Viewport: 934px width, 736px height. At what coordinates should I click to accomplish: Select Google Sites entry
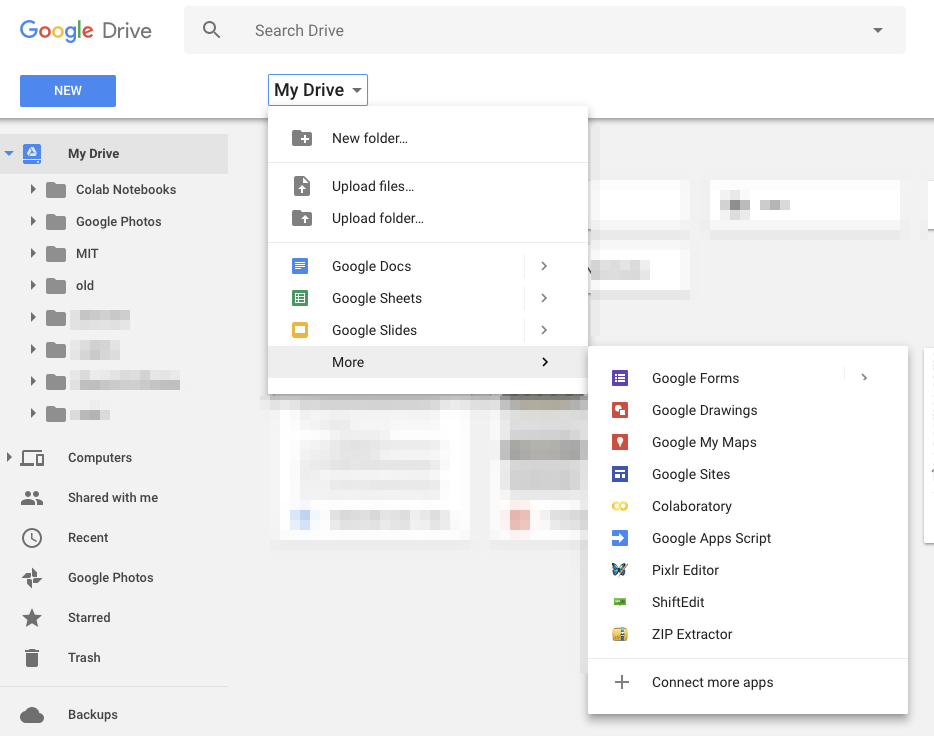pos(748,475)
